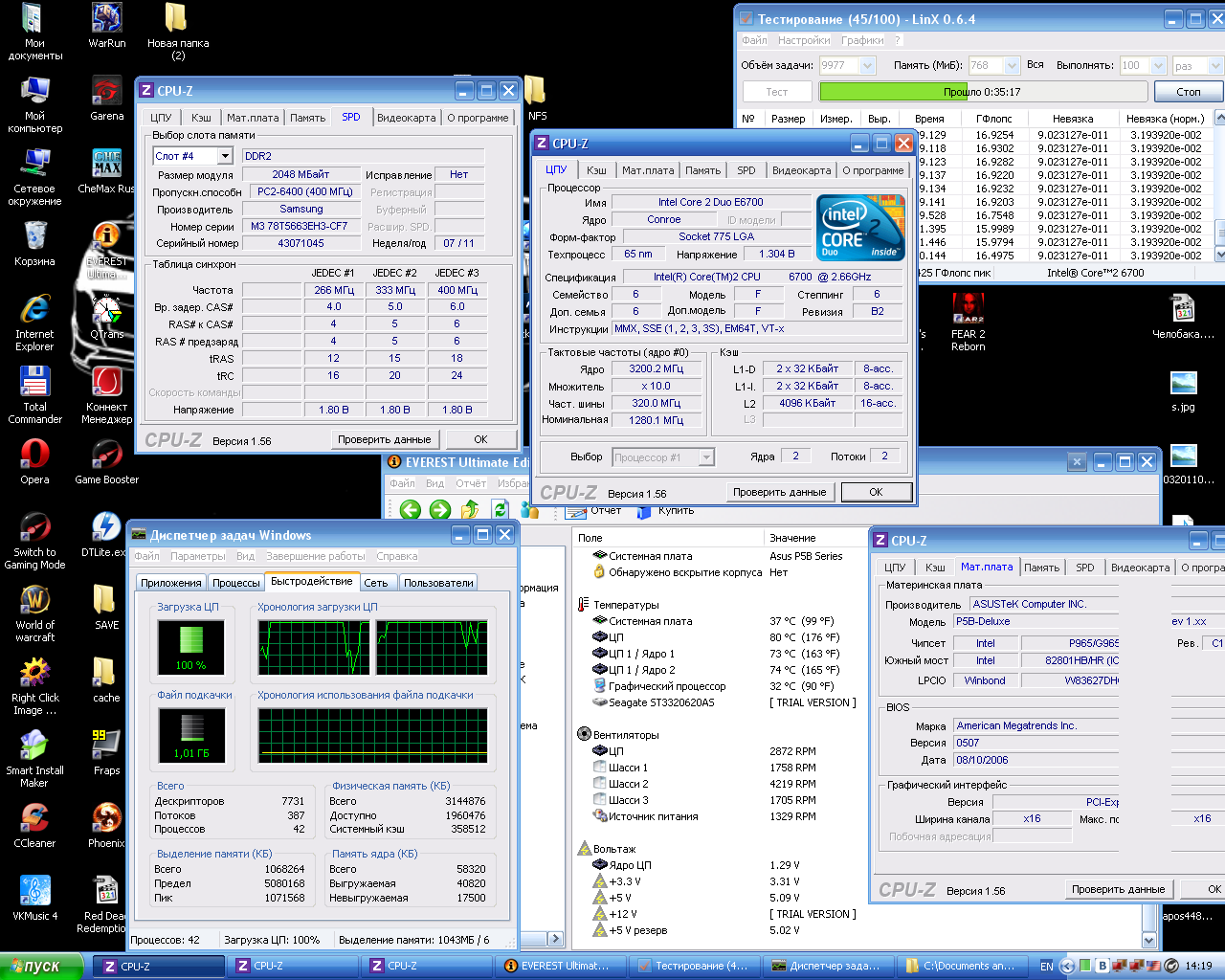Switch to the SPD tab in front CPU-Z
This screenshot has height=980, width=1225.
[746, 170]
